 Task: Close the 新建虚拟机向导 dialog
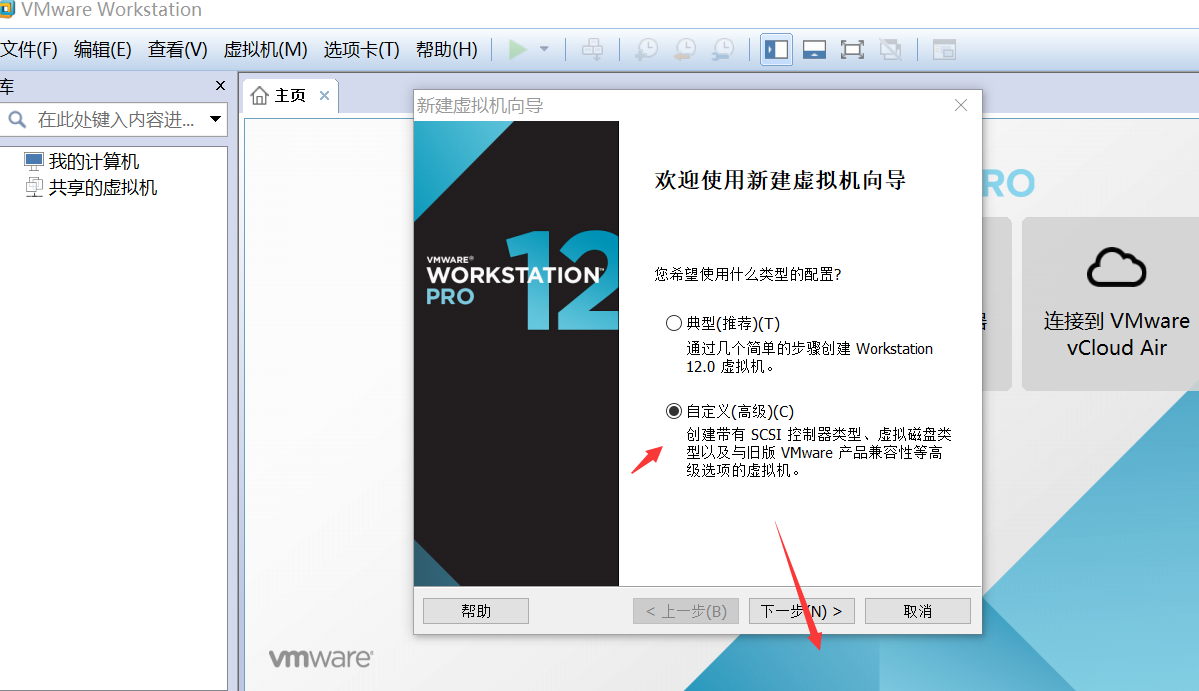coord(961,105)
